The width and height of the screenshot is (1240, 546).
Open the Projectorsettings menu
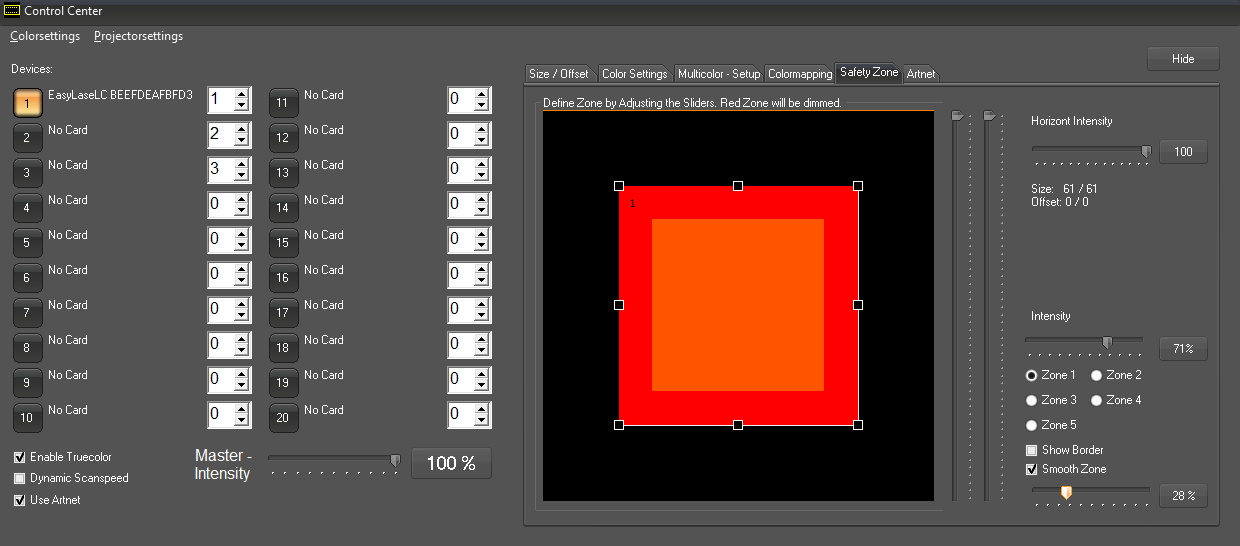pos(138,36)
